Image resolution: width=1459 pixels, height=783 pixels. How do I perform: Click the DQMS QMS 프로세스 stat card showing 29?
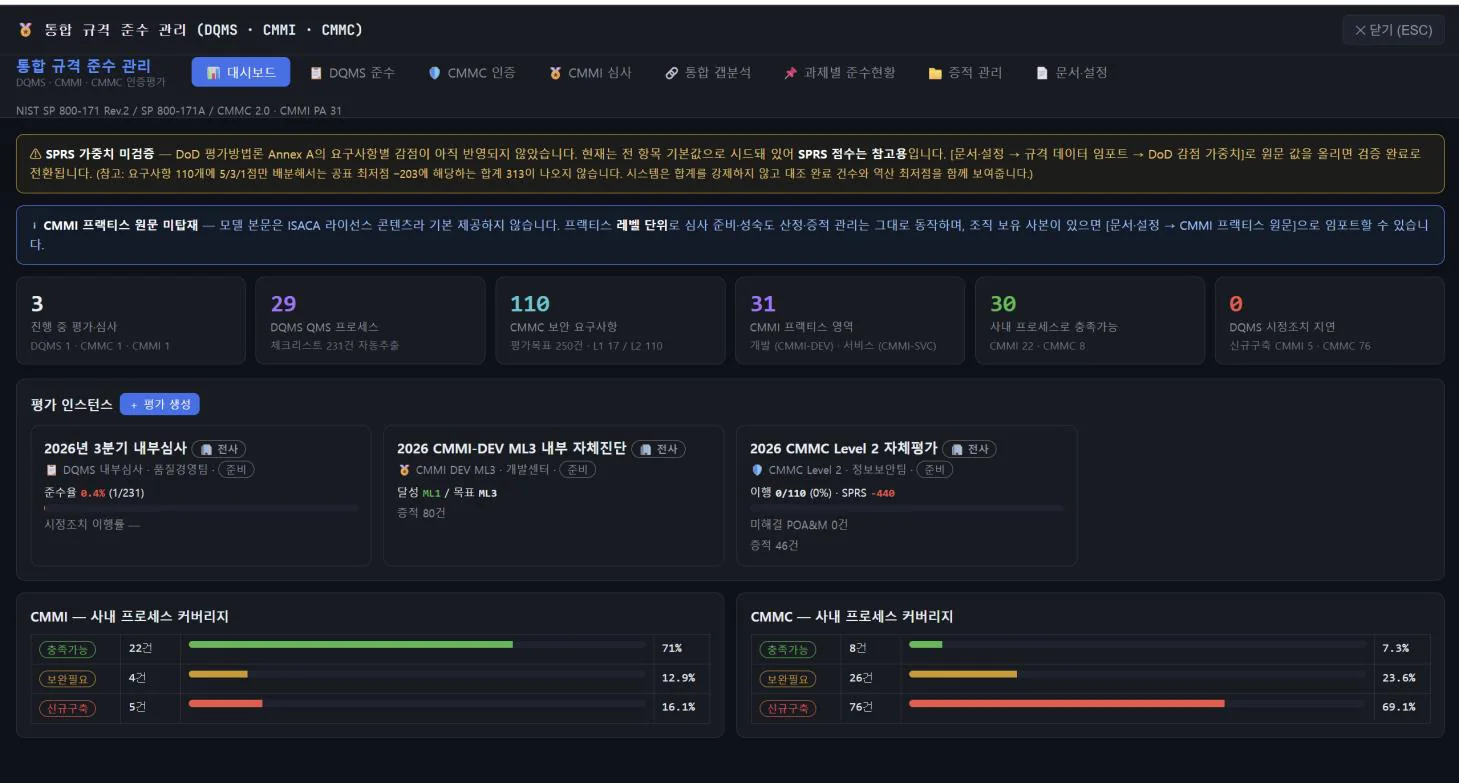[371, 321]
